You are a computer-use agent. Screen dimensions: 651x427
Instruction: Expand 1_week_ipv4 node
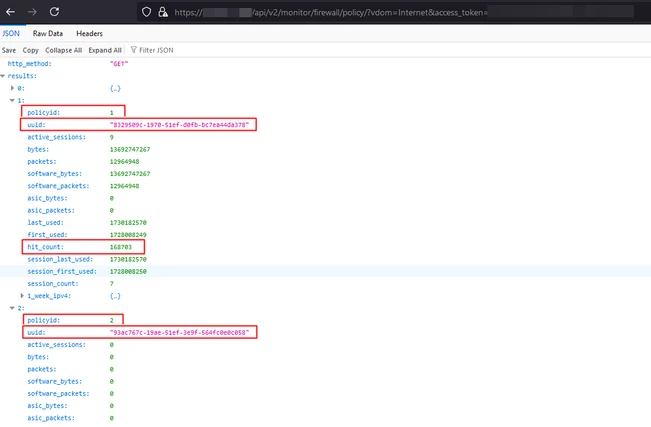tap(22, 296)
